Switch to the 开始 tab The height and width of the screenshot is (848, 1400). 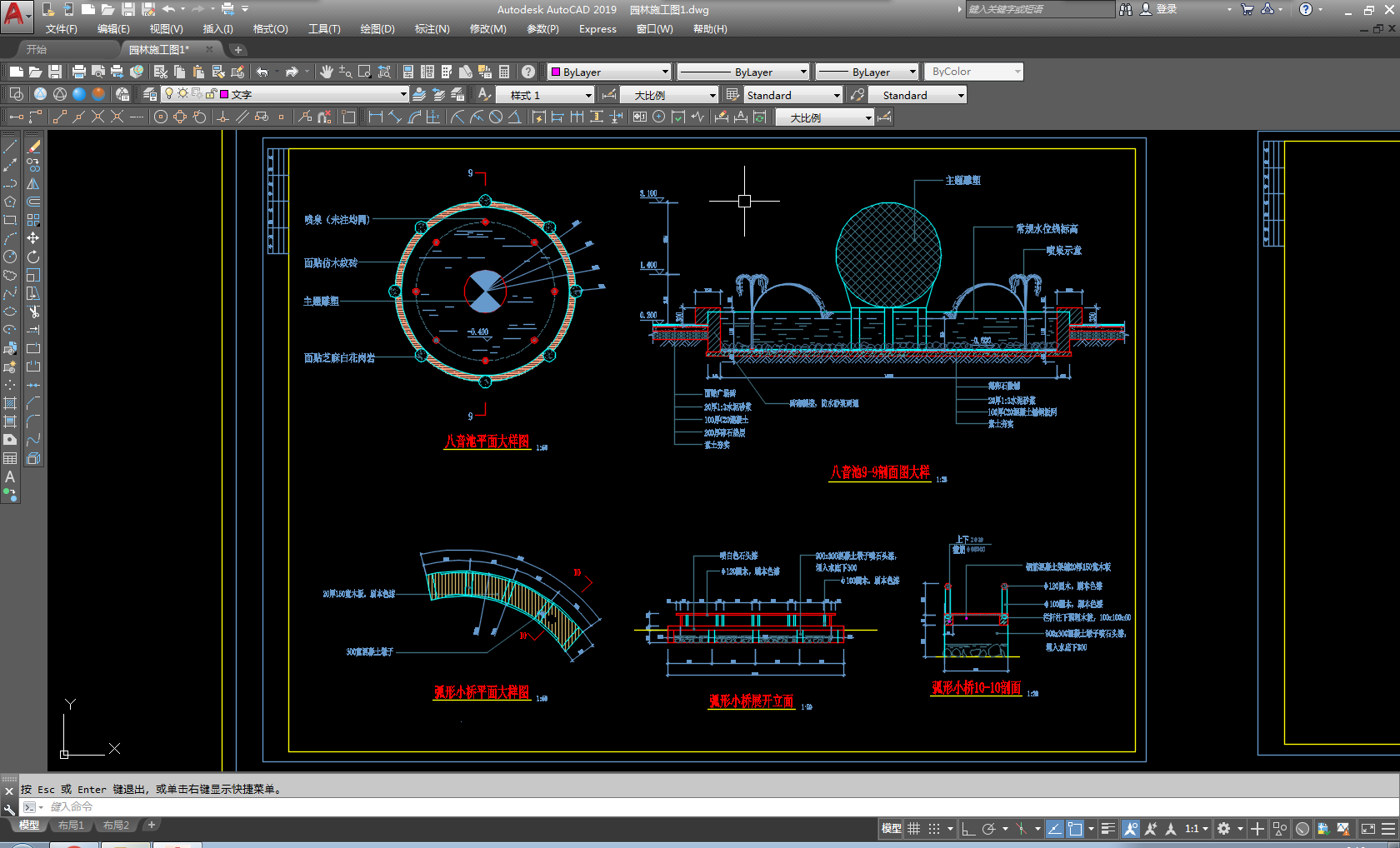pyautogui.click(x=37, y=50)
